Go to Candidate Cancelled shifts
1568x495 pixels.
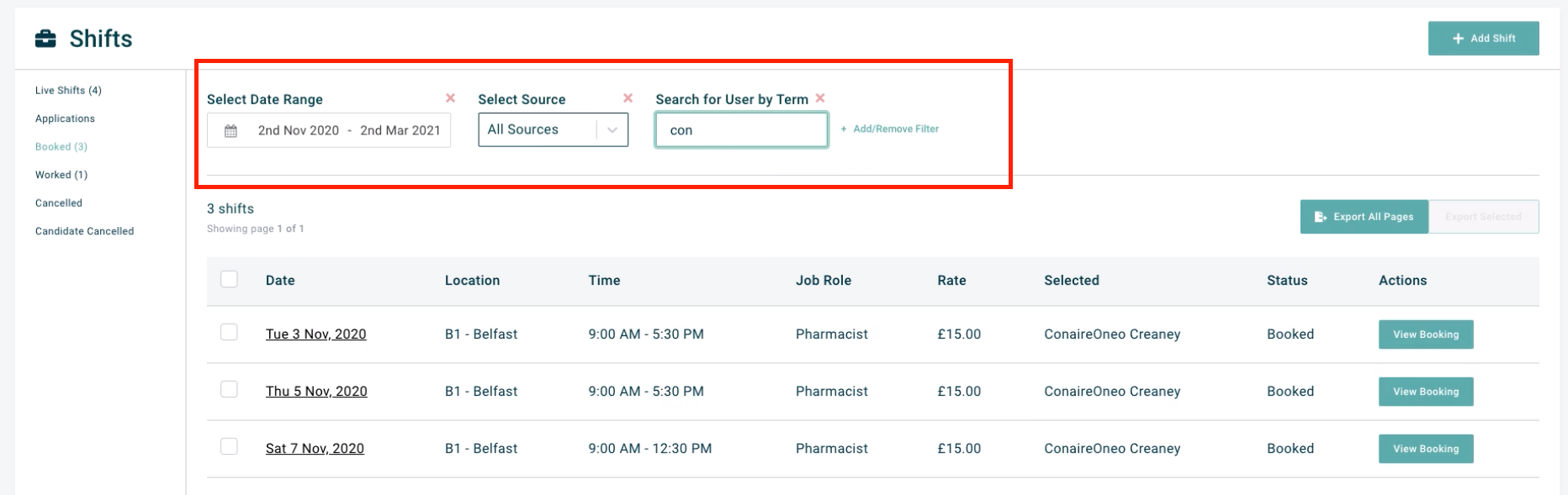[x=84, y=231]
